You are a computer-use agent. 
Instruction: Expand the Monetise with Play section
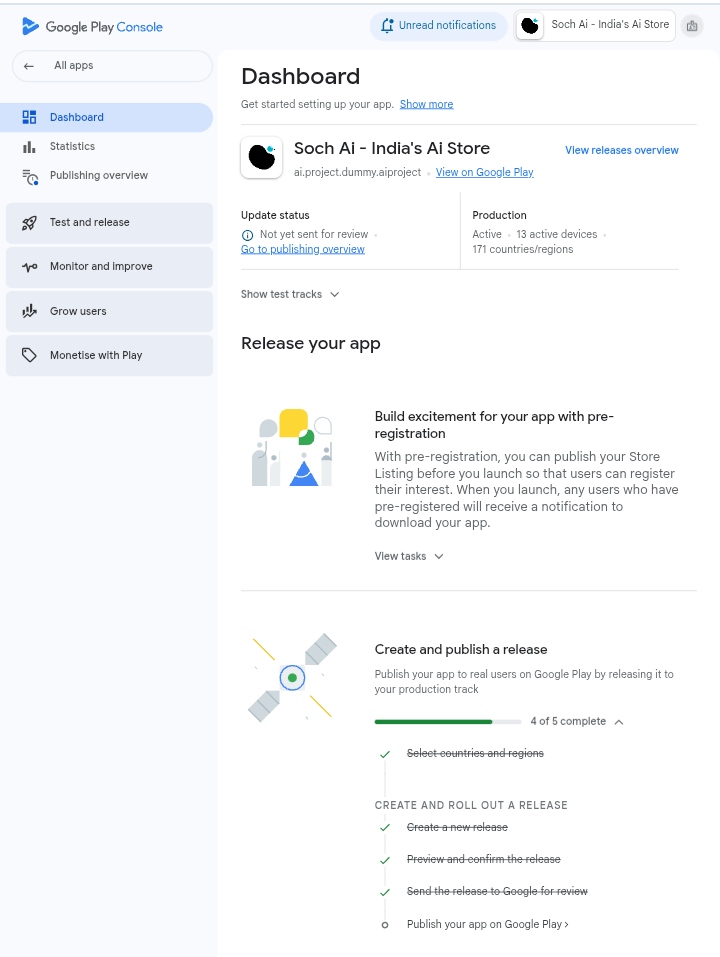coord(110,355)
